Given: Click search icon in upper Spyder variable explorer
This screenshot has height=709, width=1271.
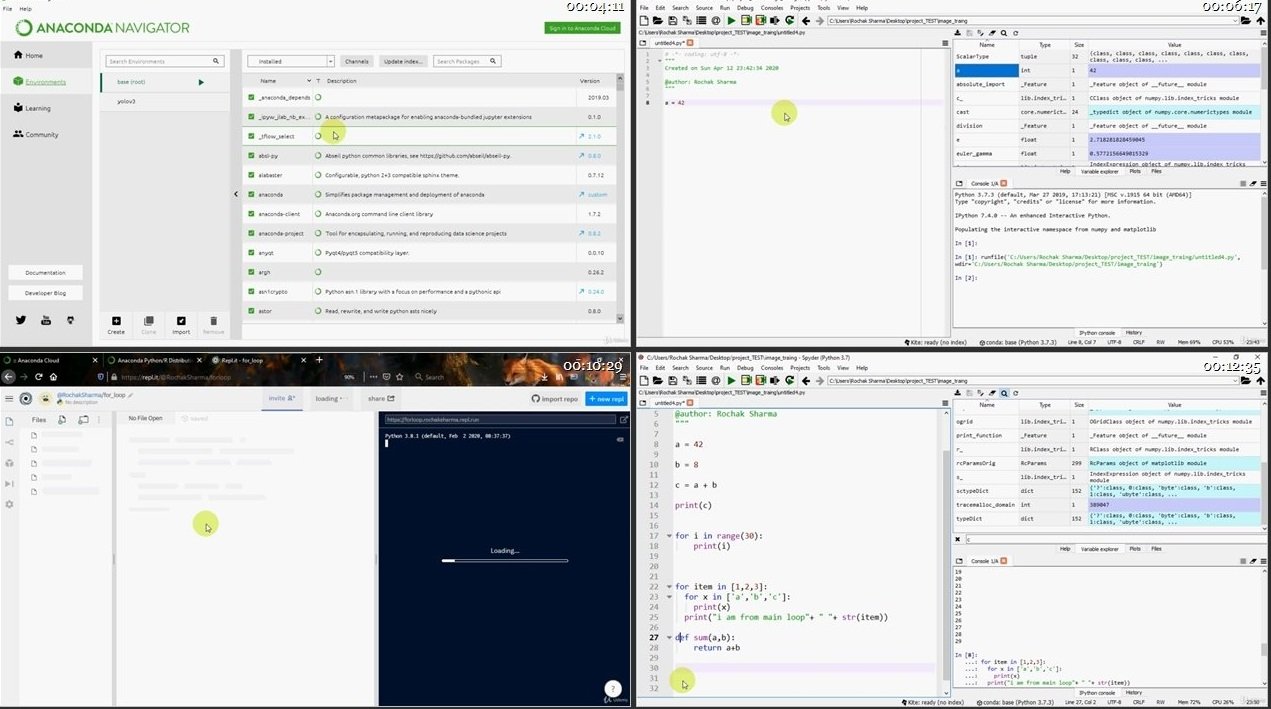Looking at the screenshot, I should (1004, 34).
